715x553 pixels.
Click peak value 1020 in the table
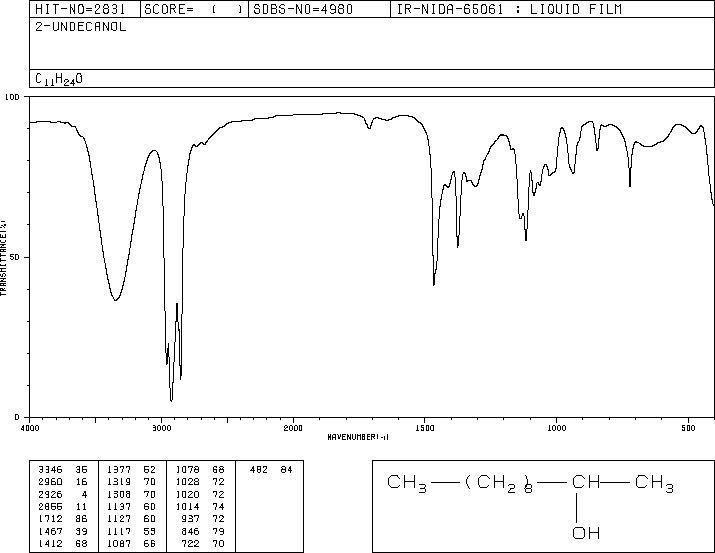coord(188,494)
